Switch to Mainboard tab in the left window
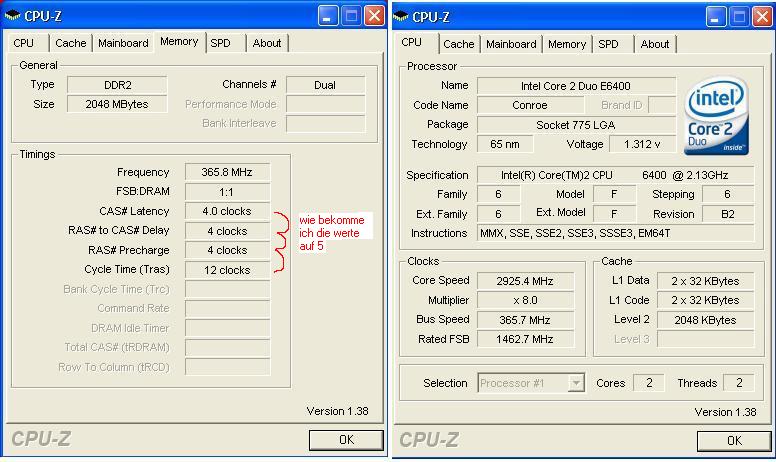Image resolution: width=776 pixels, height=462 pixels. [123, 43]
